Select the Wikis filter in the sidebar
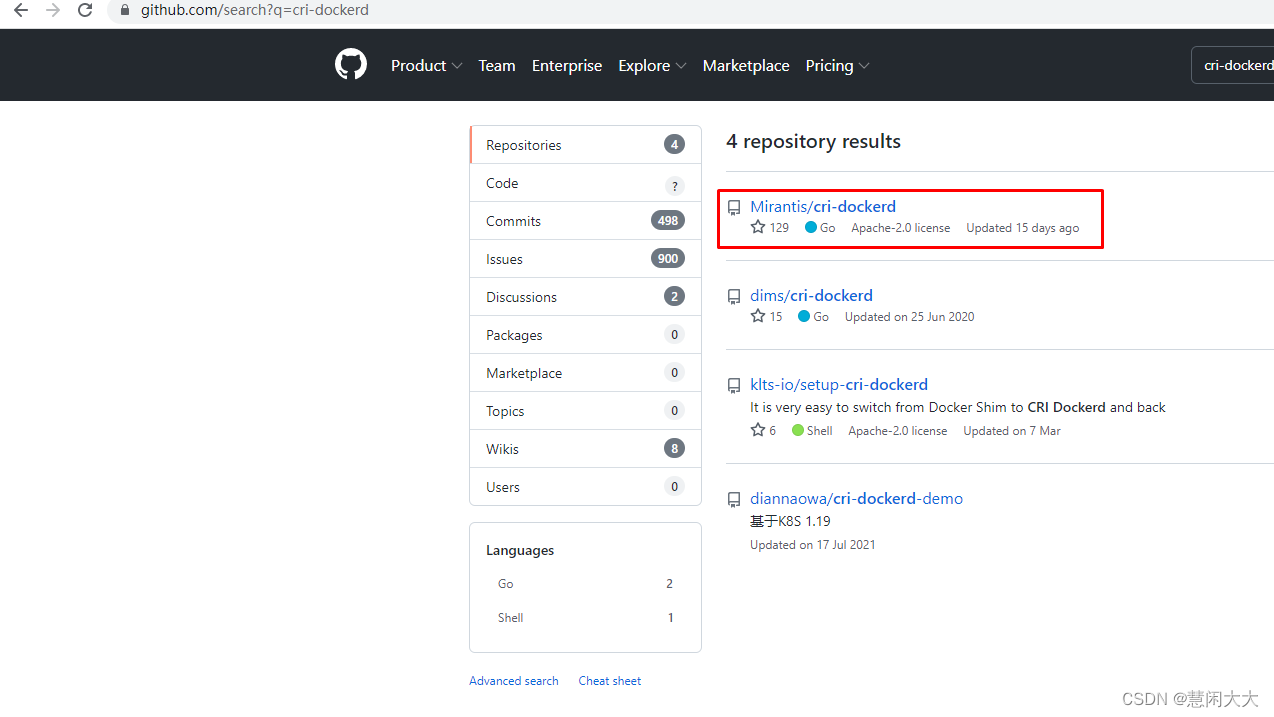This screenshot has height=717, width=1274. tap(585, 449)
